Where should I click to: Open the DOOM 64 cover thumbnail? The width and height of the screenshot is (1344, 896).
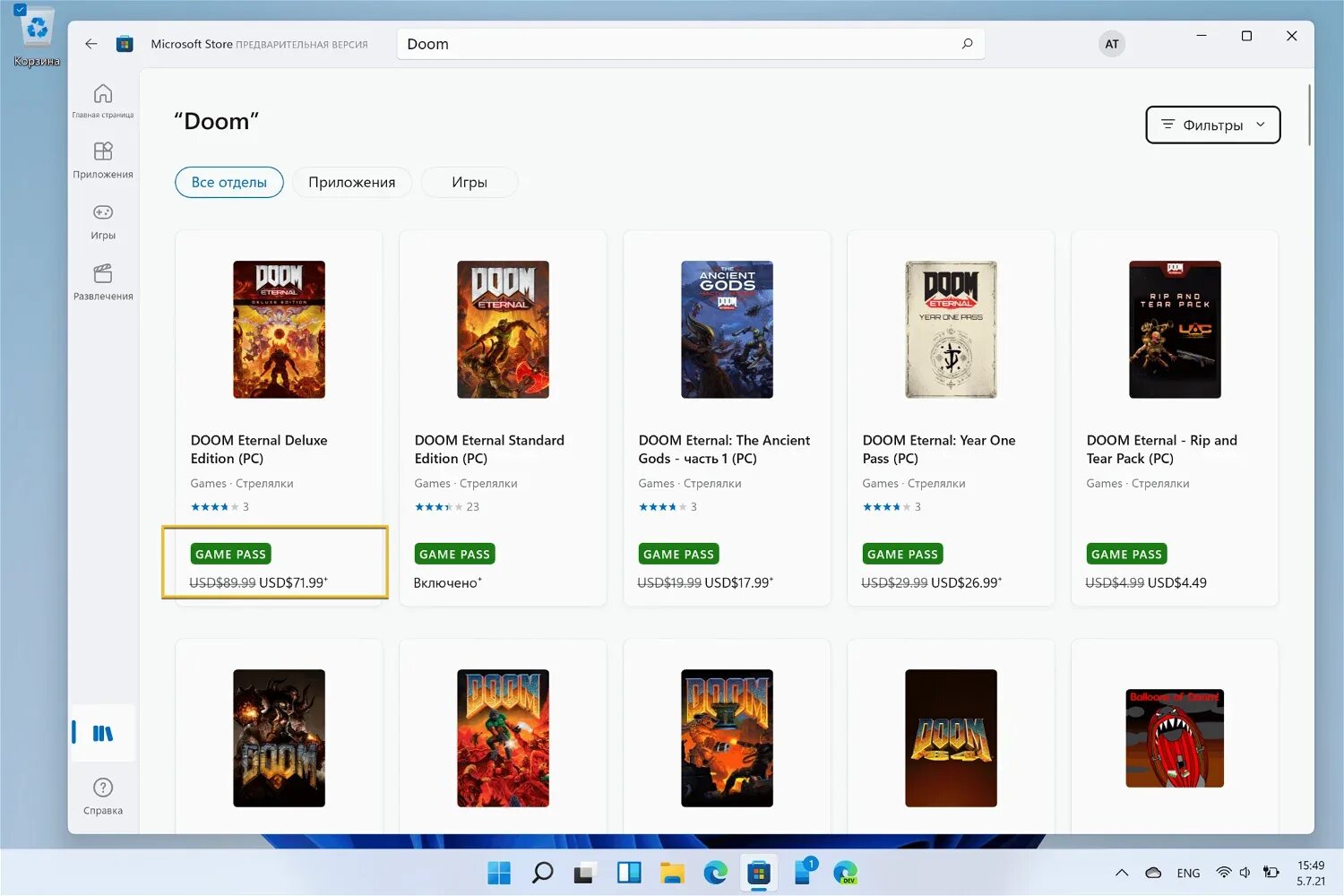(951, 738)
